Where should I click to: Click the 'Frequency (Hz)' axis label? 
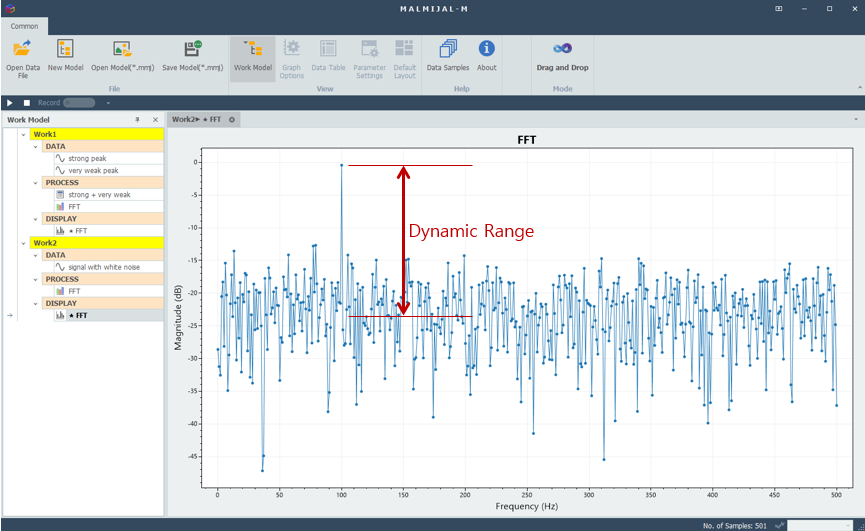coord(526,506)
